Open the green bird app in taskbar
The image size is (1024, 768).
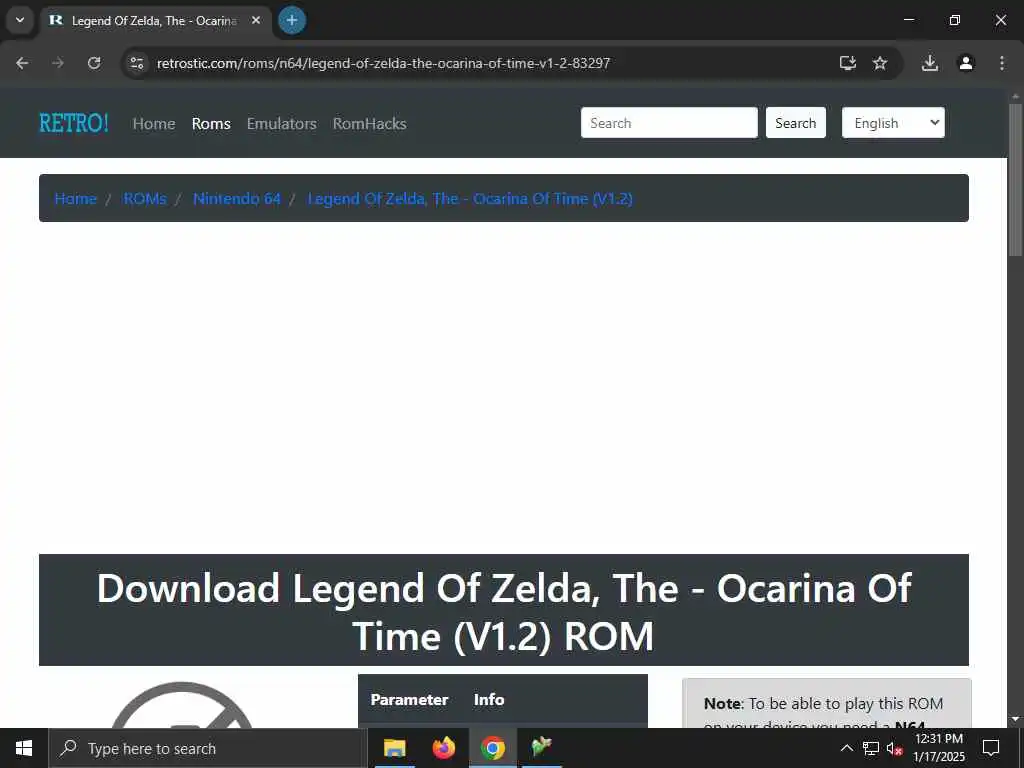(542, 748)
